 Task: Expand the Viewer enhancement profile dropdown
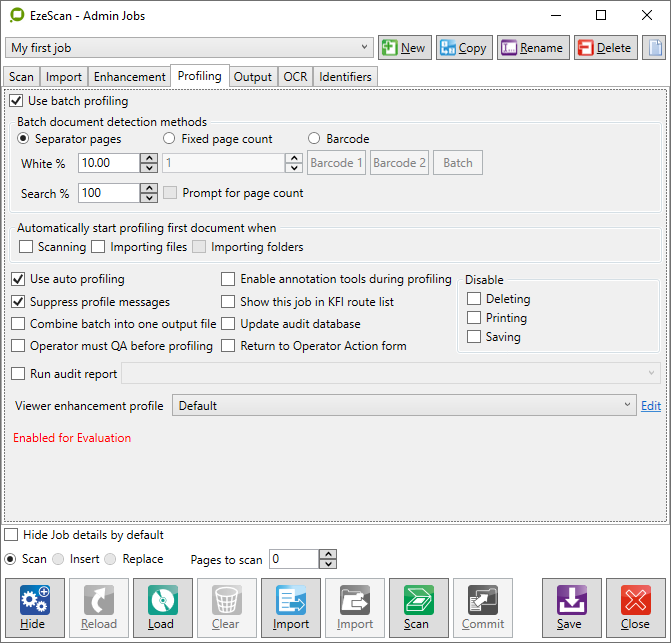627,406
